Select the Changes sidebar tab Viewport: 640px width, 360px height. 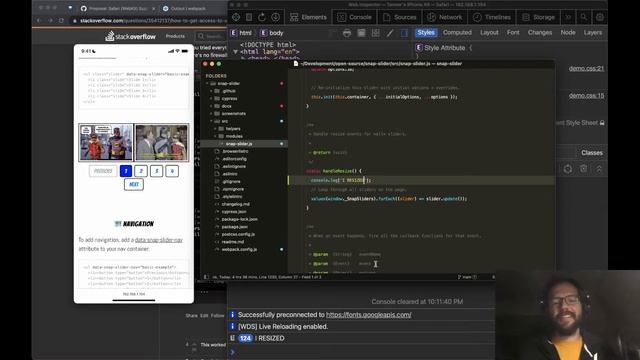point(540,33)
